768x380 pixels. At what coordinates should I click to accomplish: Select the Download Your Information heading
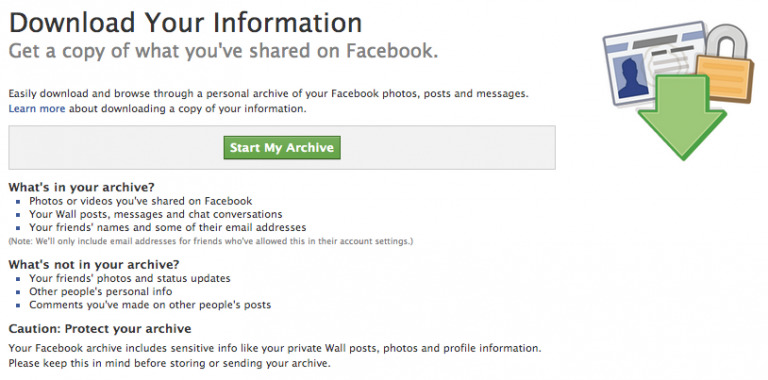click(185, 23)
